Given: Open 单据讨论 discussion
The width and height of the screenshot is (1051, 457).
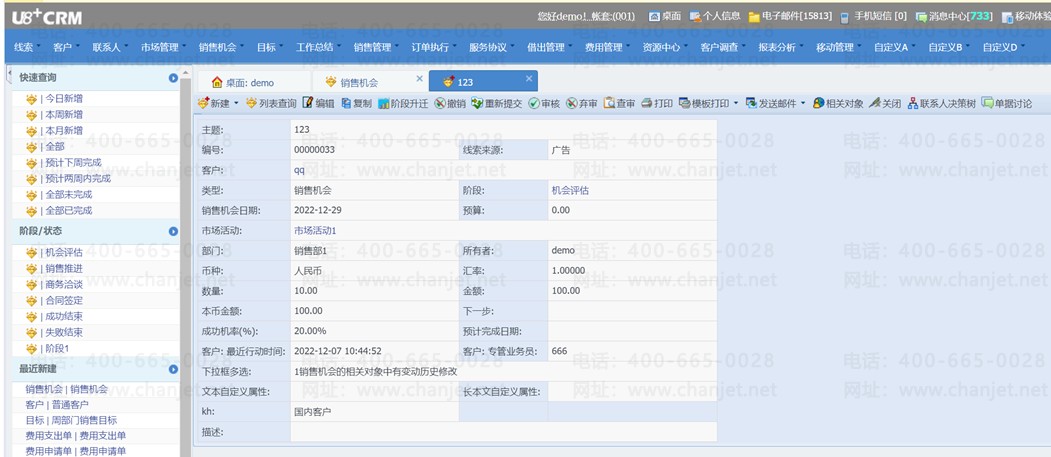Looking at the screenshot, I should 1007,104.
